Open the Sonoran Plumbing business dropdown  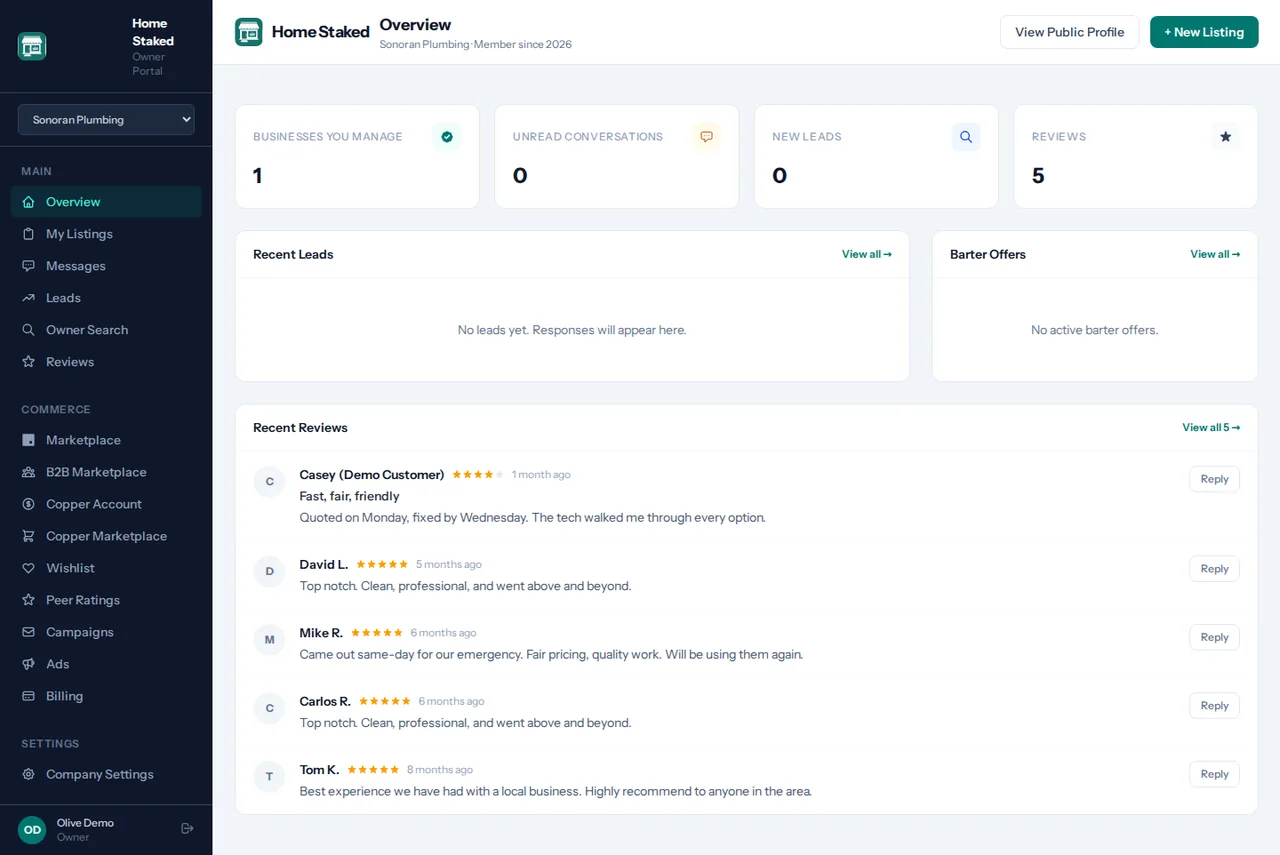pyautogui.click(x=106, y=120)
